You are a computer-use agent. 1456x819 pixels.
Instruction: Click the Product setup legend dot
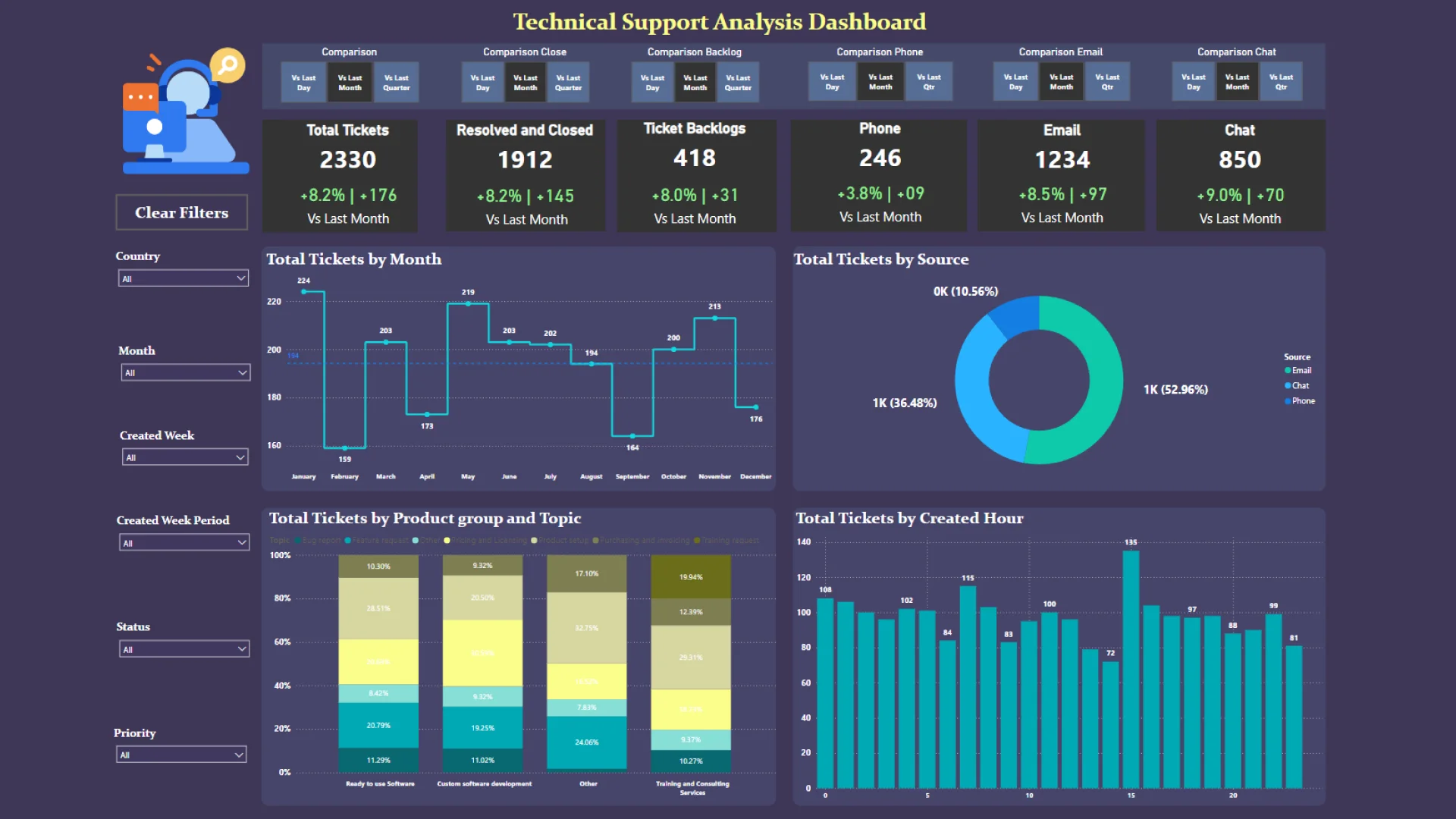tap(534, 541)
